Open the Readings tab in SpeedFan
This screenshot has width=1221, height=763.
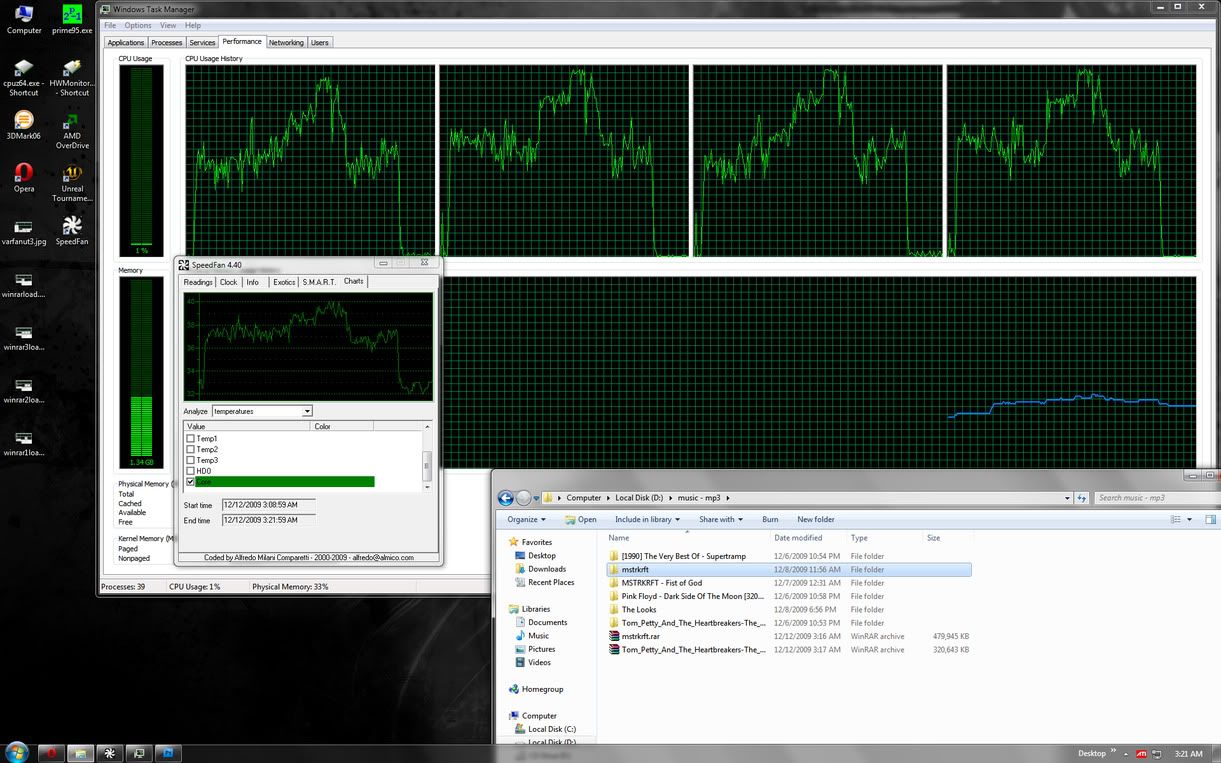(x=198, y=282)
